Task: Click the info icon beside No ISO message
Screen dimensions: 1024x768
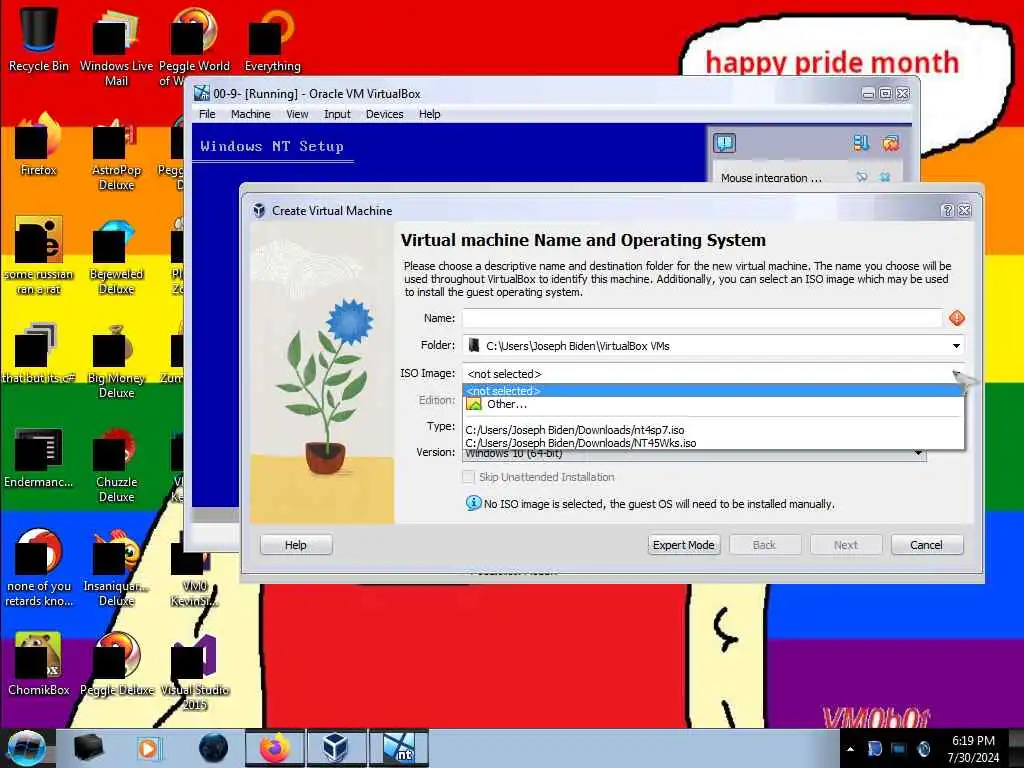Action: coord(473,504)
